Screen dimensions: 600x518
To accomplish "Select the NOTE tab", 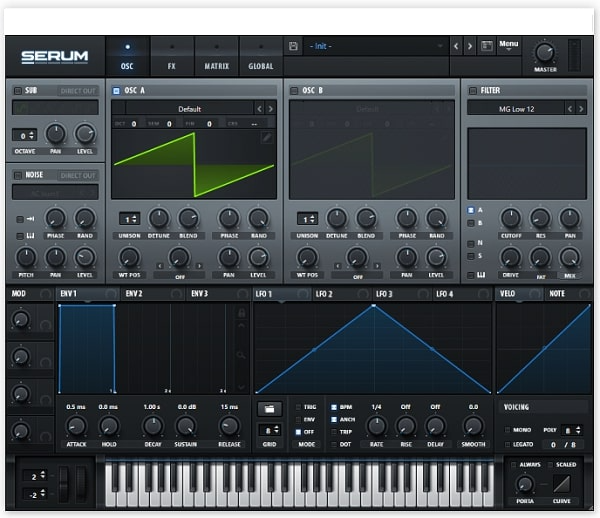I will (x=569, y=294).
